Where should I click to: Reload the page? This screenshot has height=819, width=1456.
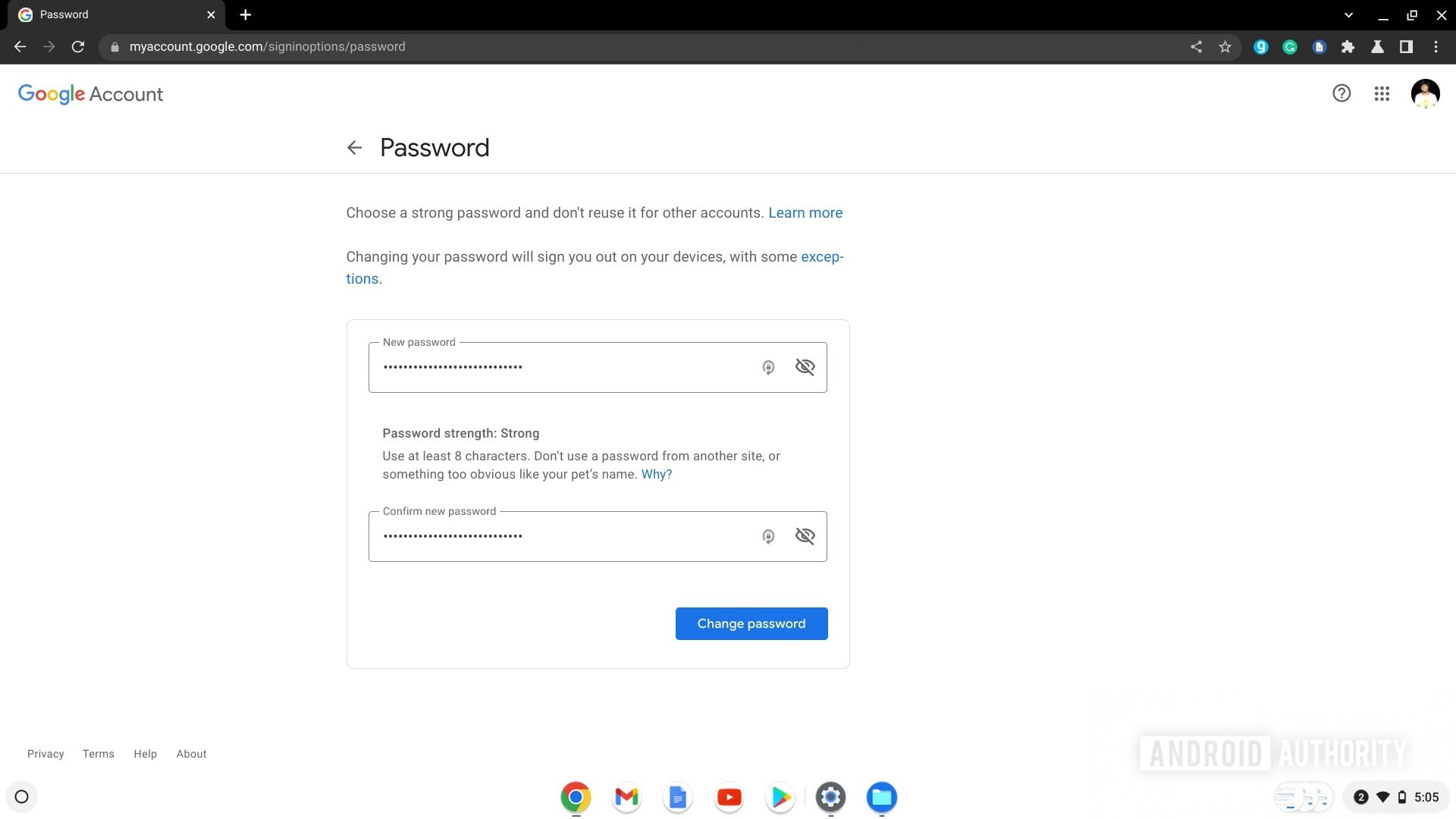(77, 47)
